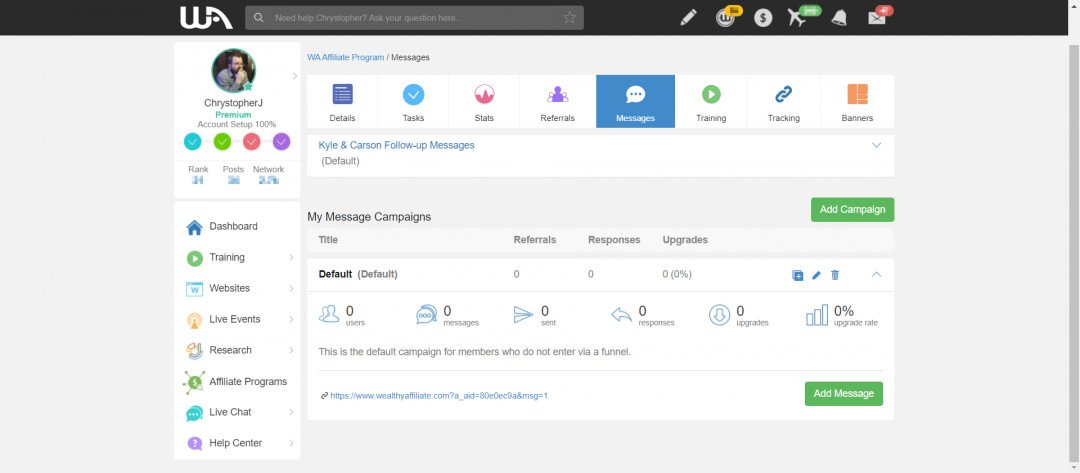Click the star icon in search bar
Screen dimensions: 1080x473
pos(569,18)
